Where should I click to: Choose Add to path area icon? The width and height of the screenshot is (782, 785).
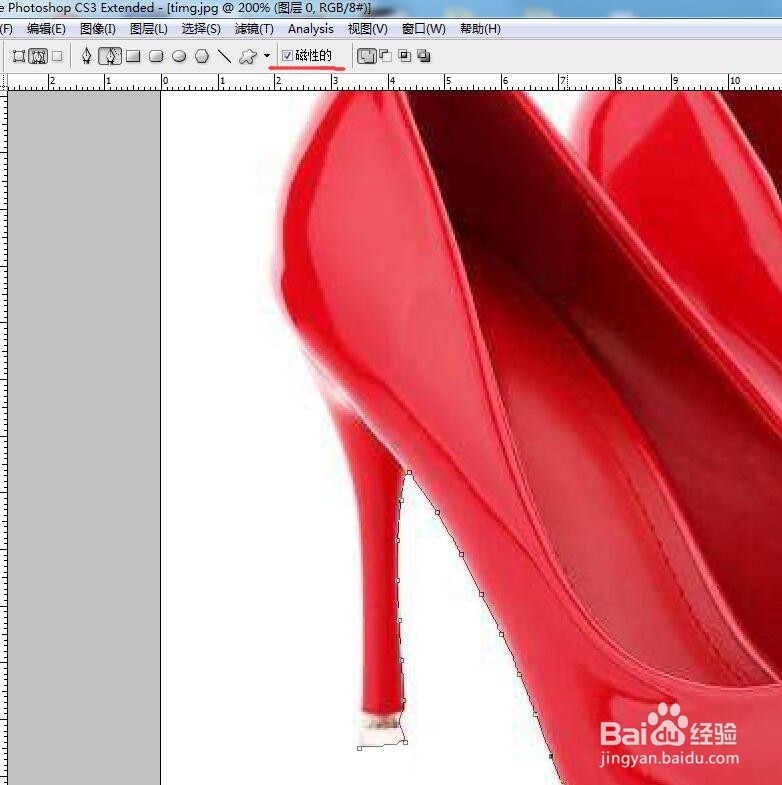click(x=366, y=56)
